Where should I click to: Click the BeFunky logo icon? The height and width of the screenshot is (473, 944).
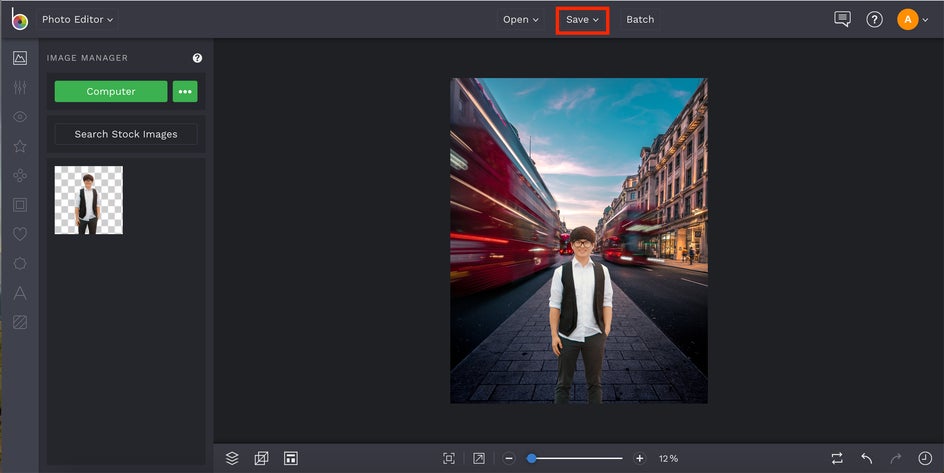pyautogui.click(x=19, y=19)
